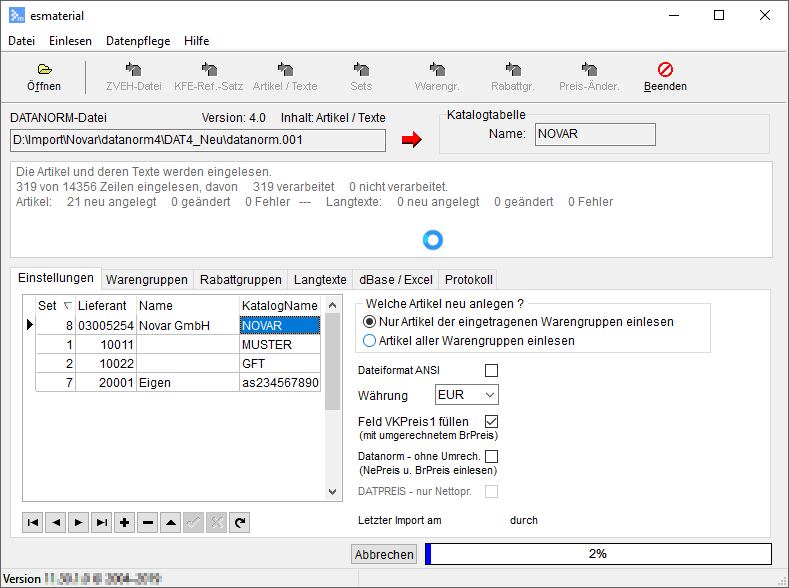Select 'Artikel aller Warengruppen einlesen' option

click(x=369, y=341)
